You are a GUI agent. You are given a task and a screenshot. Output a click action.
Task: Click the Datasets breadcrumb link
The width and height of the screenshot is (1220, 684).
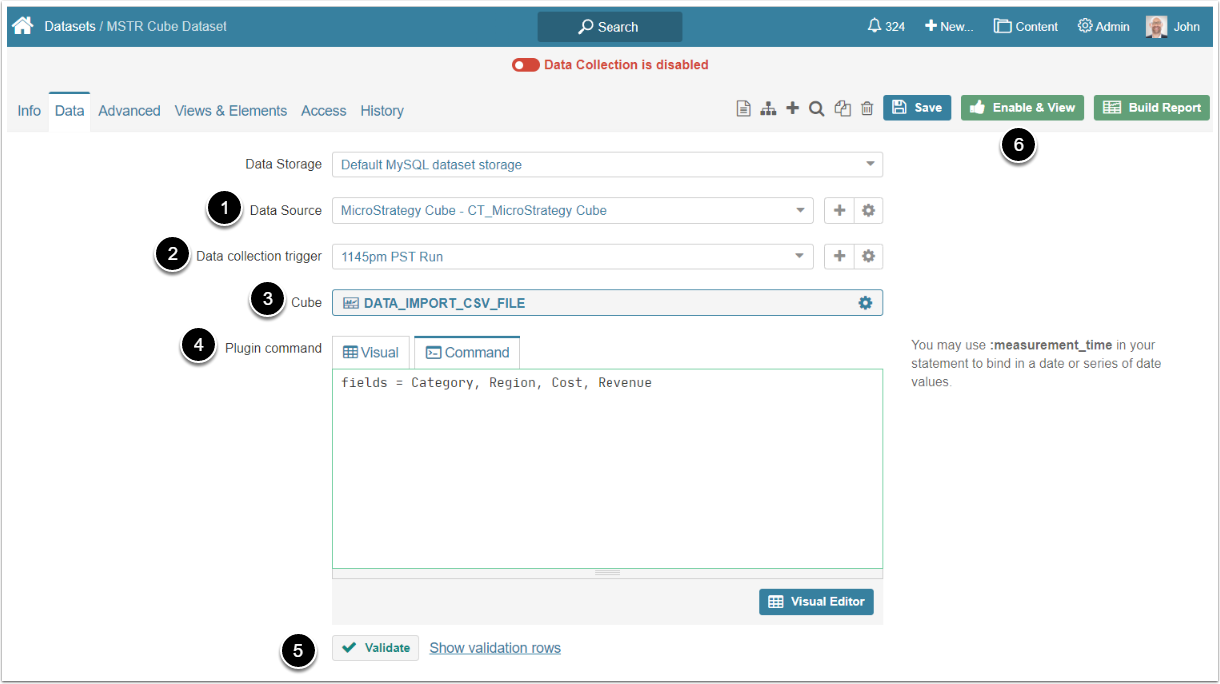pyautogui.click(x=70, y=26)
